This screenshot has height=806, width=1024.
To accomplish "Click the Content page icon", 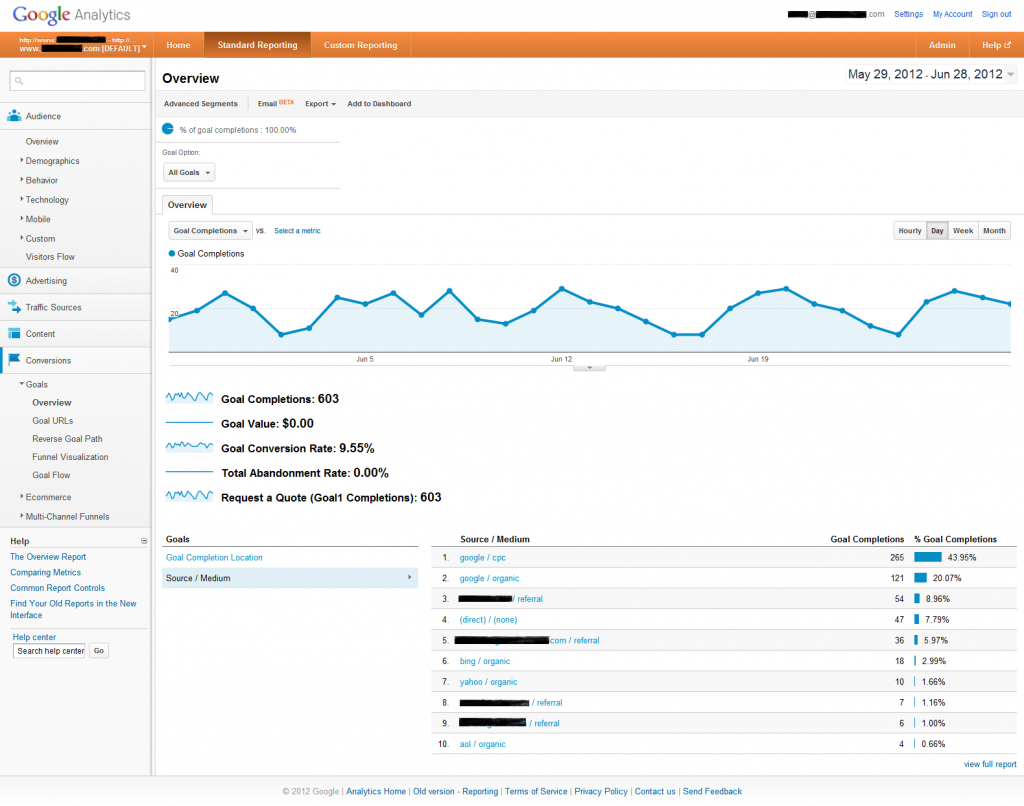I will [14, 333].
